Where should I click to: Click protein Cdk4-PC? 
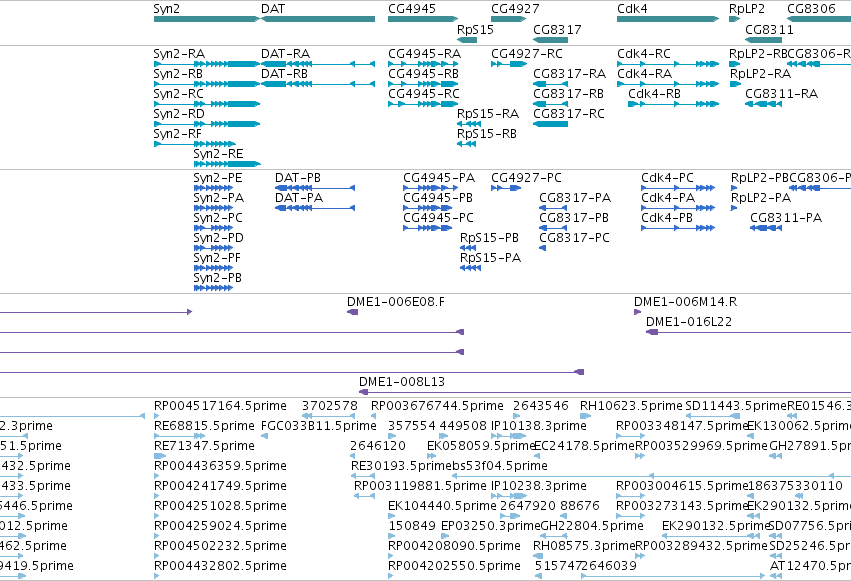[x=678, y=188]
